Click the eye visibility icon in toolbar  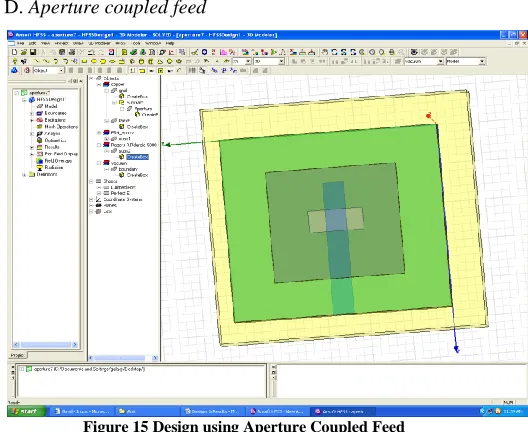point(414,52)
